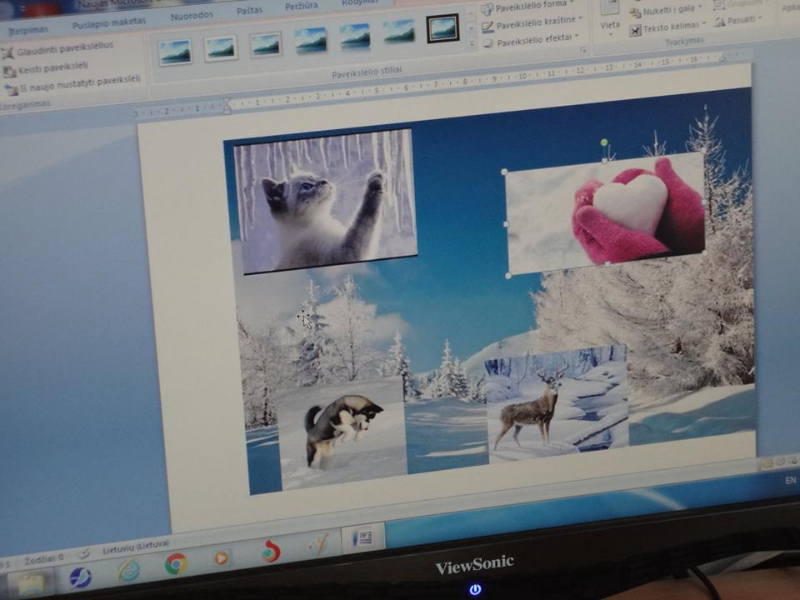This screenshot has width=800, height=600.
Task: Apply the third picture style thumbnail
Action: (x=266, y=45)
